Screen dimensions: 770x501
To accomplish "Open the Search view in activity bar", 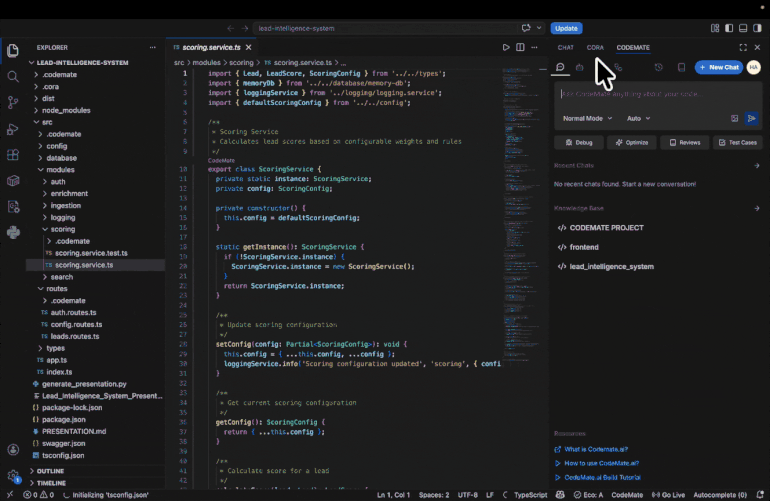I will pyautogui.click(x=13, y=77).
